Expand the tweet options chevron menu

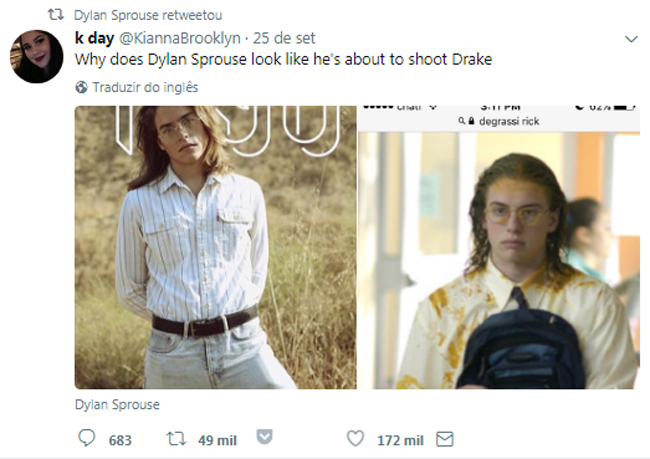[630, 39]
